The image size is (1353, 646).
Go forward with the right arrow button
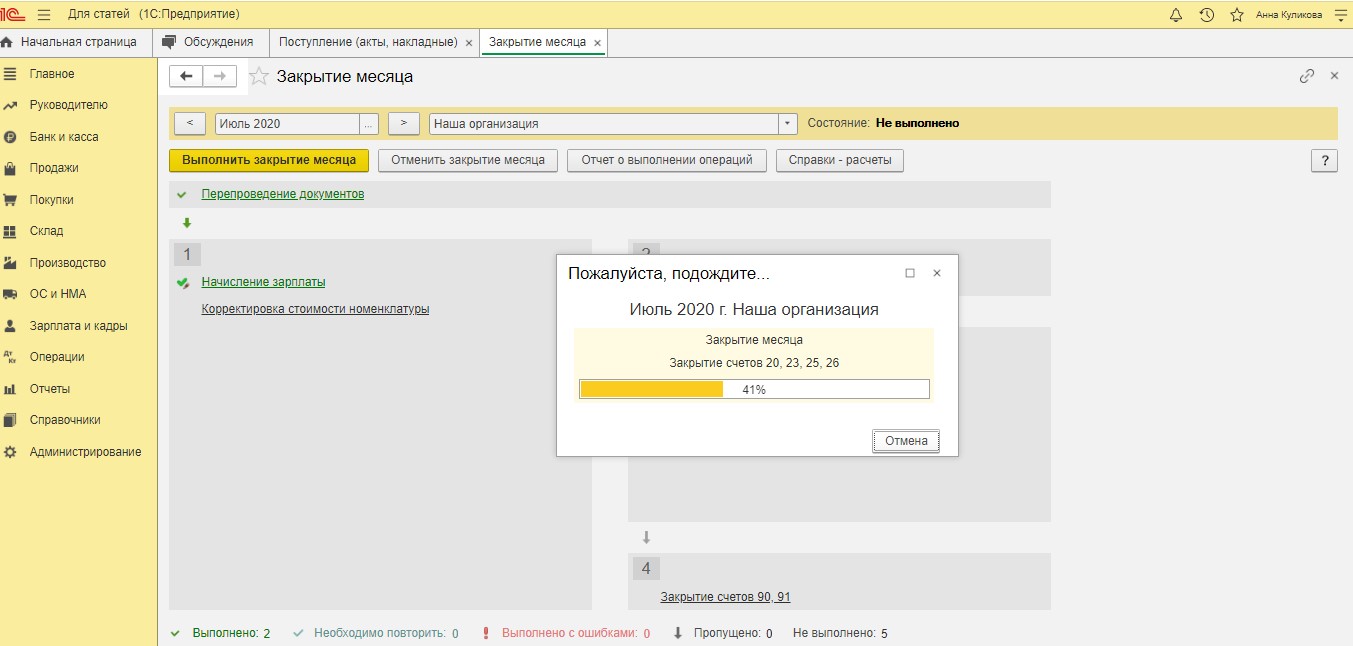pos(220,76)
